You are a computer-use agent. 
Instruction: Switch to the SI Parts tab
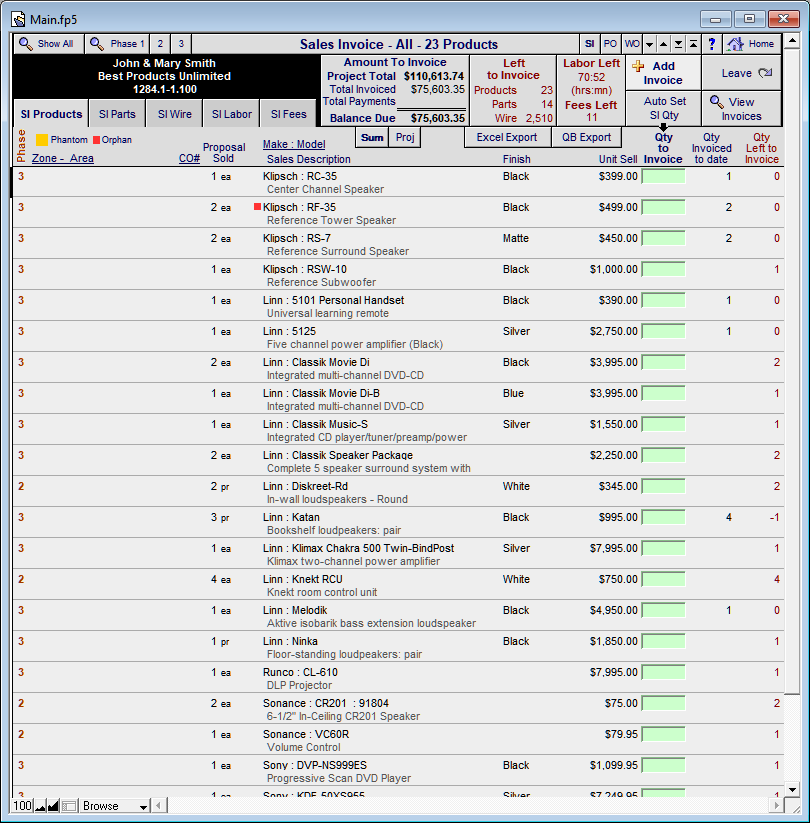click(x=117, y=114)
